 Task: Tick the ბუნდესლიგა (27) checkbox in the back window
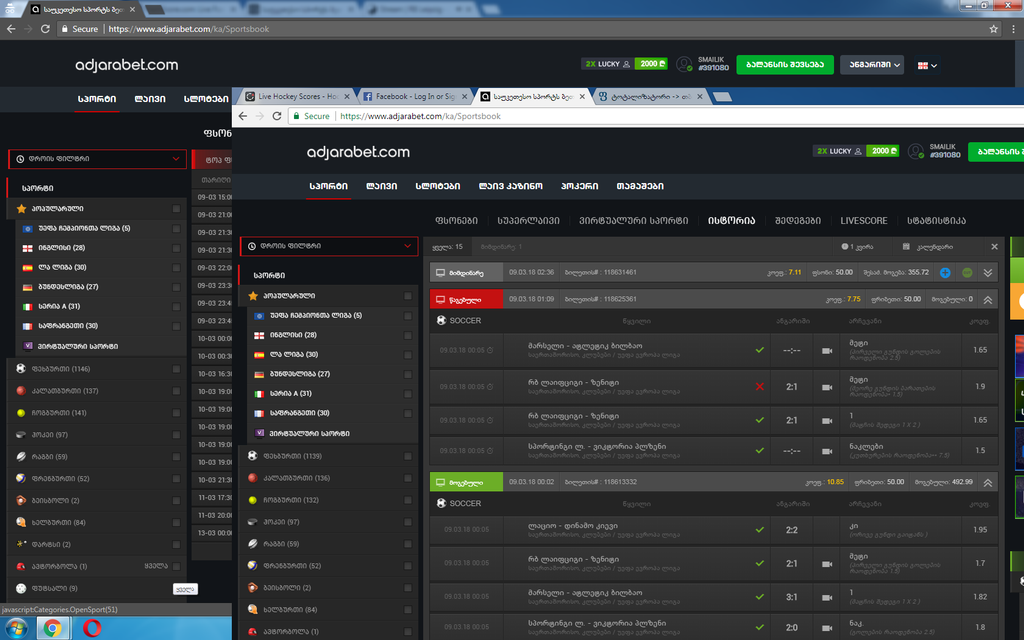point(176,287)
